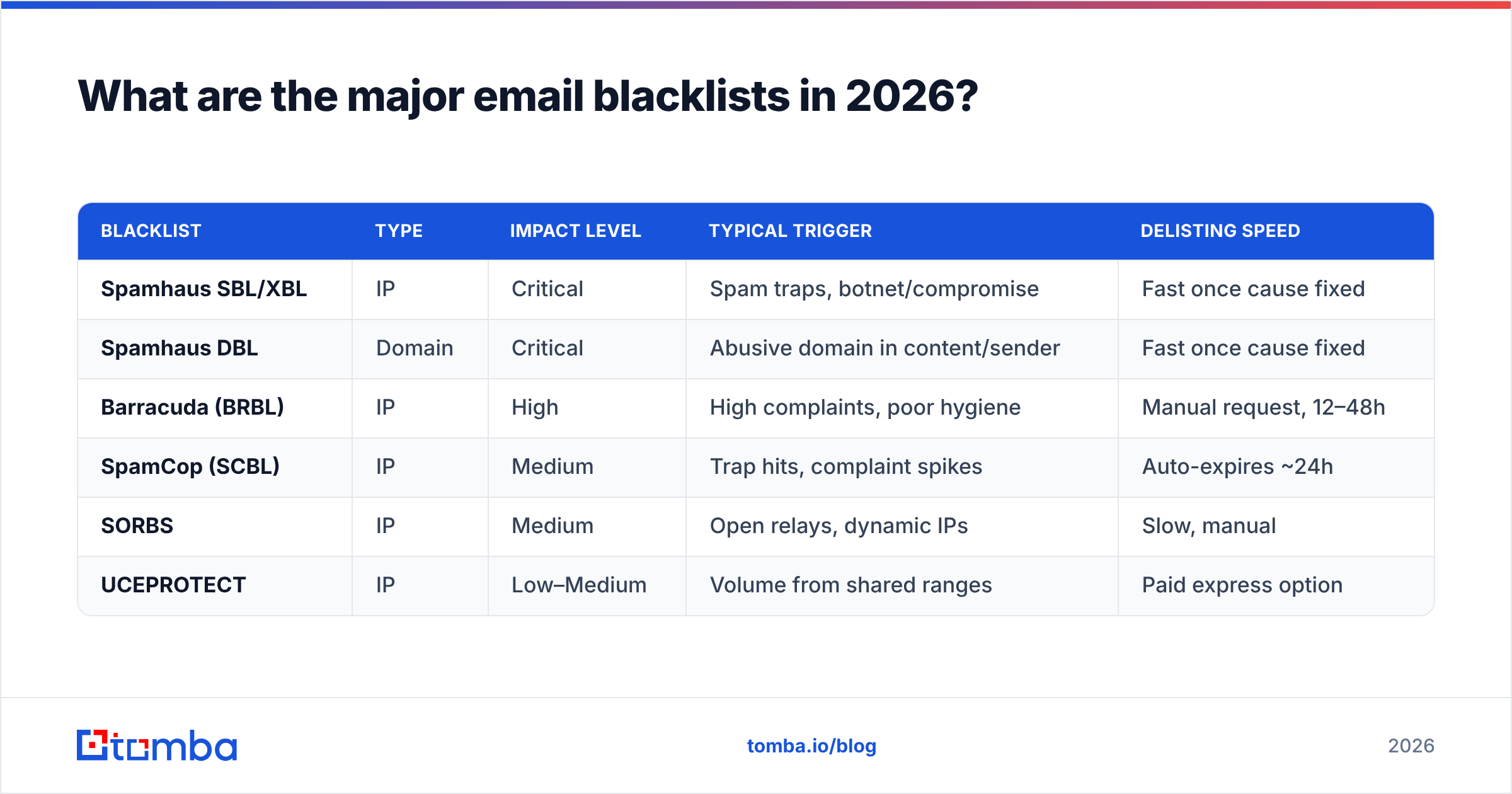Click the page heading about 2026 blacklists
The width and height of the screenshot is (1512, 794).
coord(527,96)
